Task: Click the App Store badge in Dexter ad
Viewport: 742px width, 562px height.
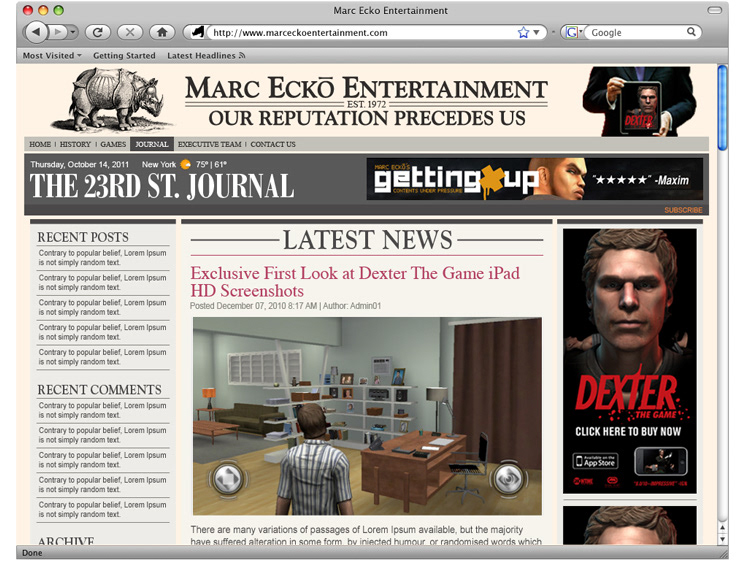Action: click(596, 461)
